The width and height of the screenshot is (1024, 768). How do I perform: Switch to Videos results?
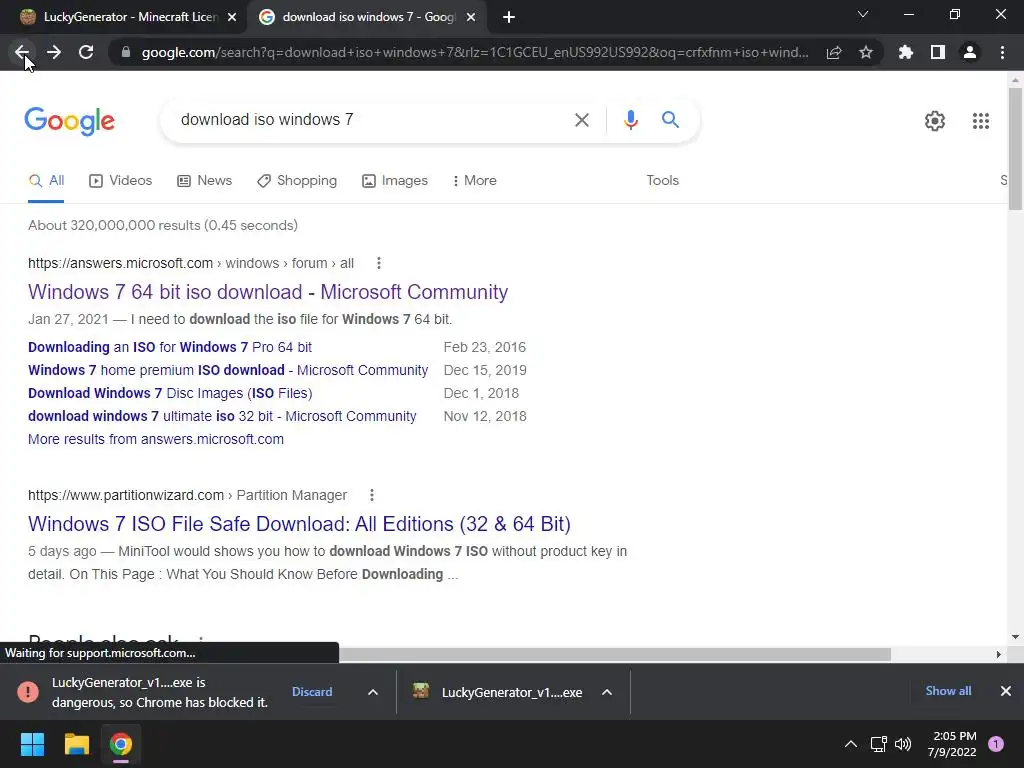pos(120,181)
